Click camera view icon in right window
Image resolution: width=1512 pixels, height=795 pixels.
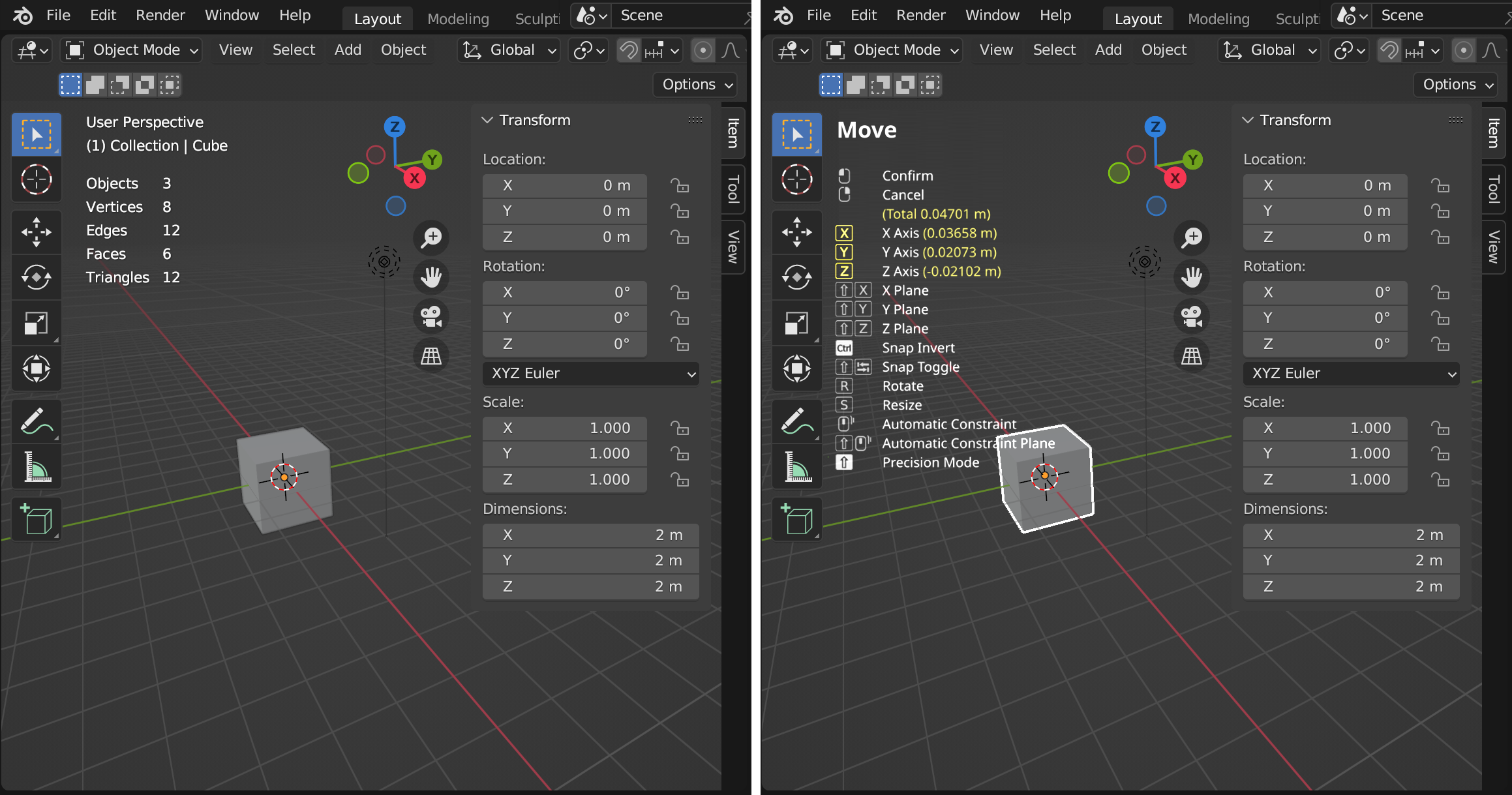[1192, 316]
